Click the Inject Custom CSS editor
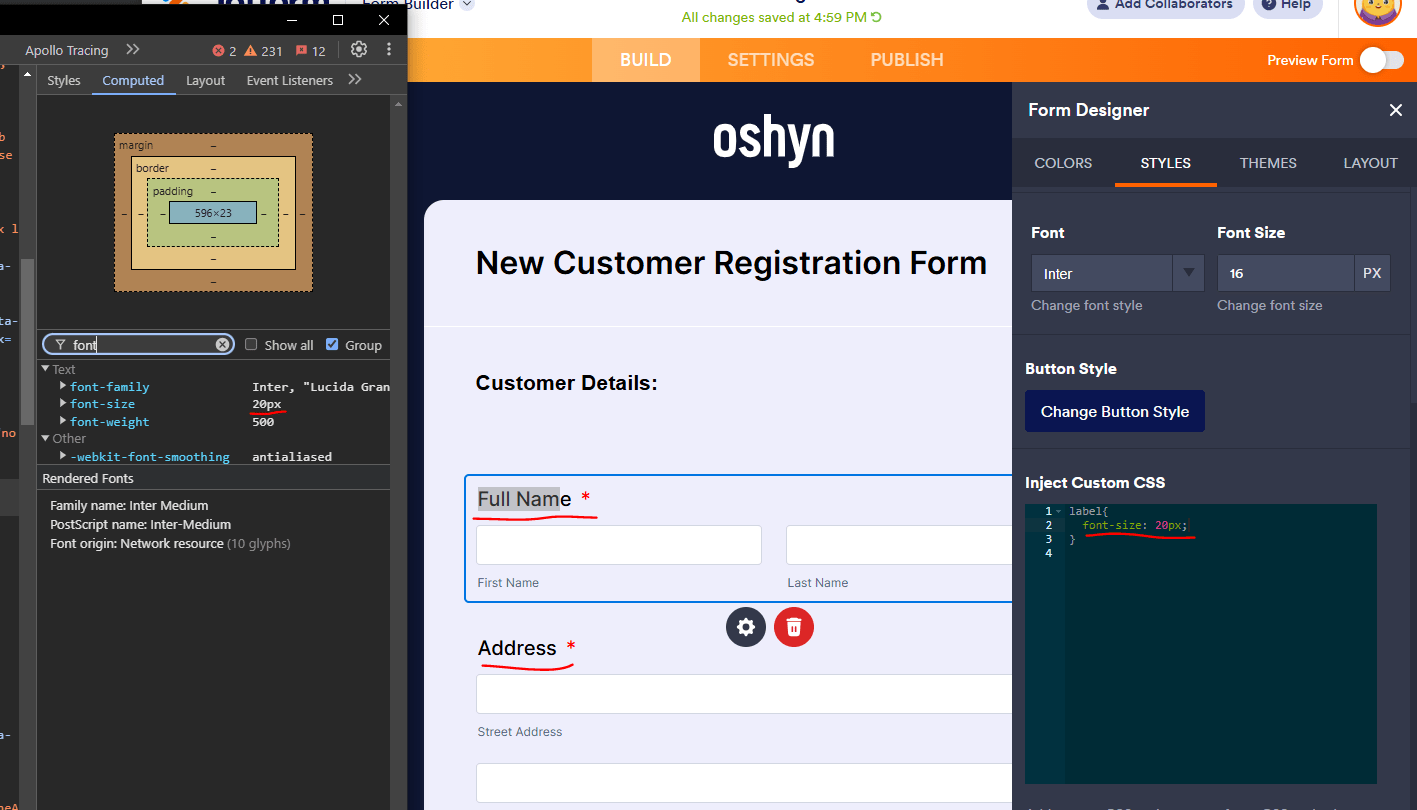Image resolution: width=1417 pixels, height=810 pixels. [1201, 644]
